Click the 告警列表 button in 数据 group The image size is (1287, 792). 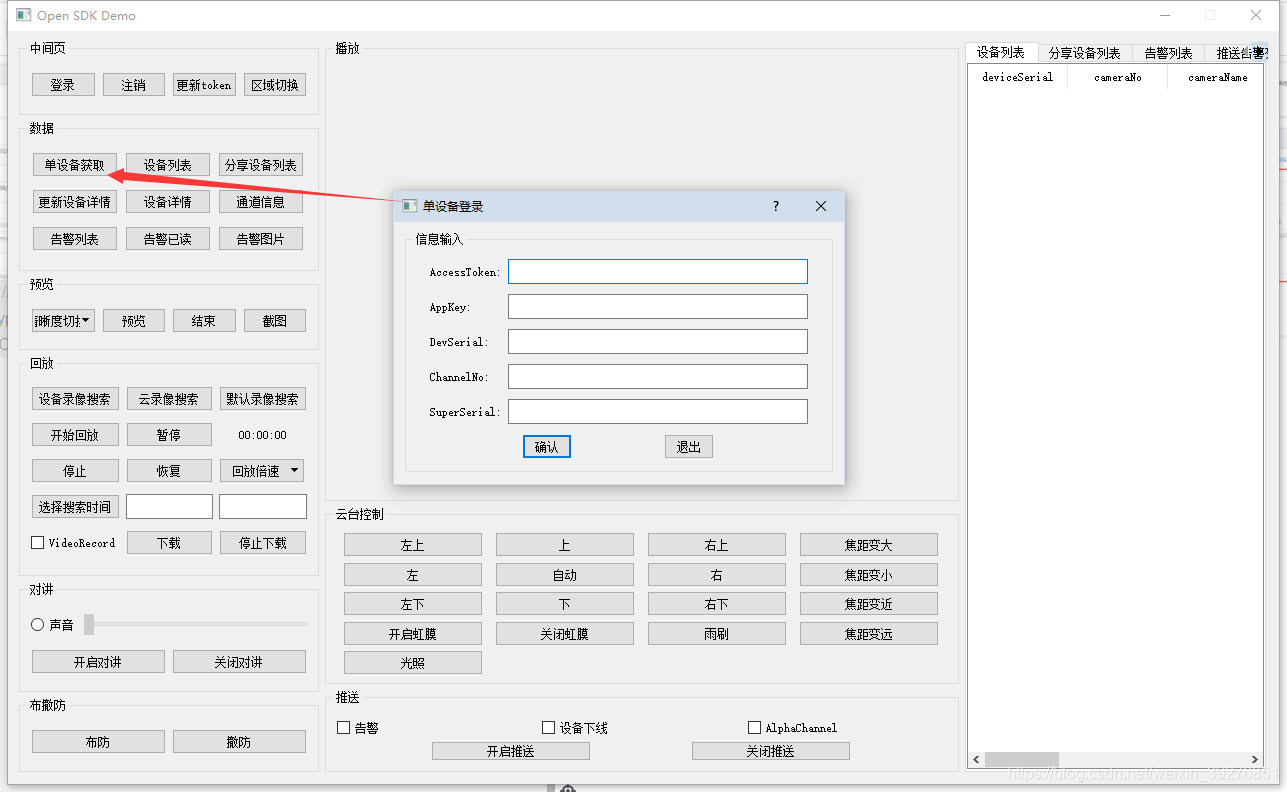pyautogui.click(x=75, y=239)
